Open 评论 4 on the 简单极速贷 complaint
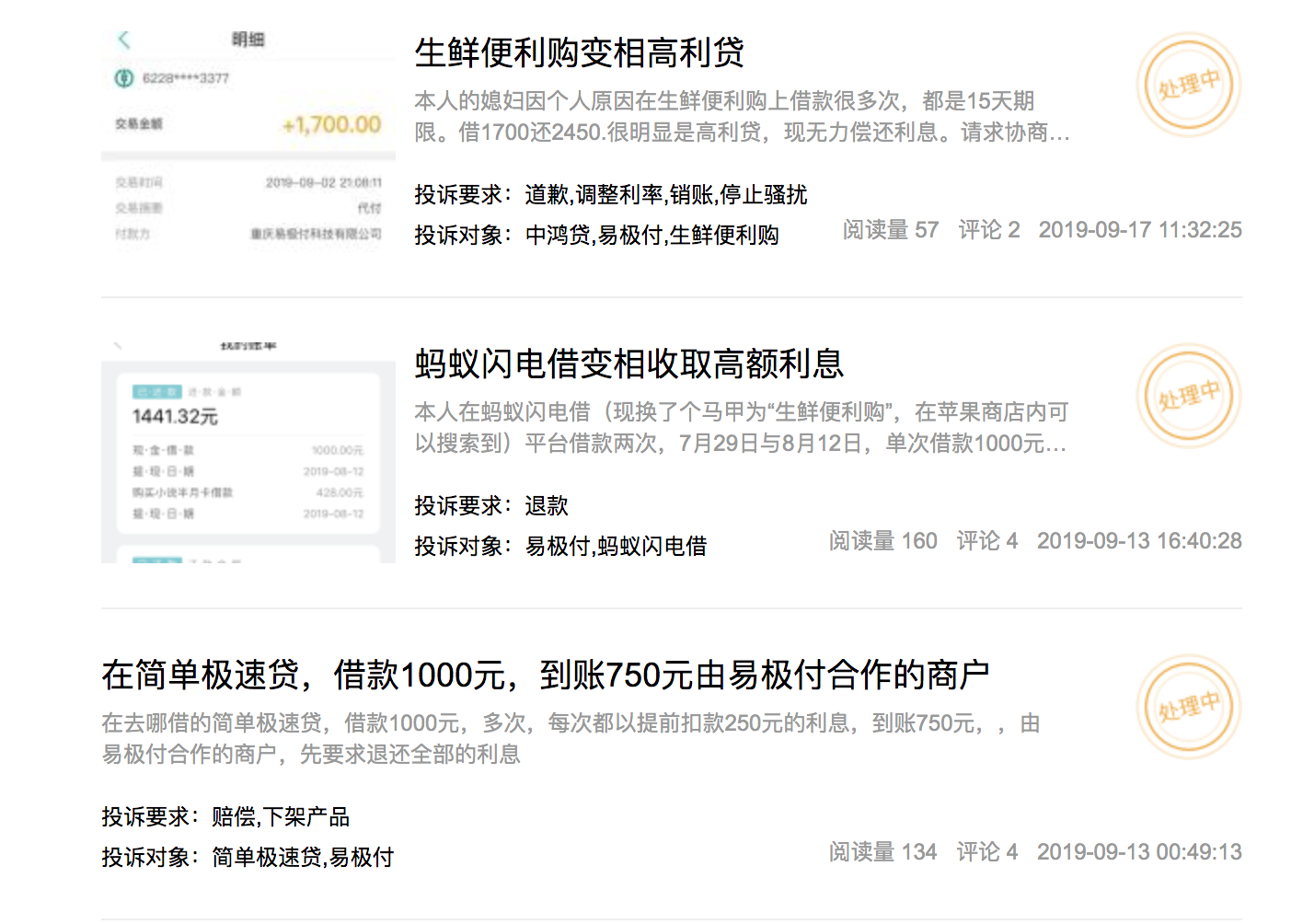The height and width of the screenshot is (924, 1303). [986, 851]
